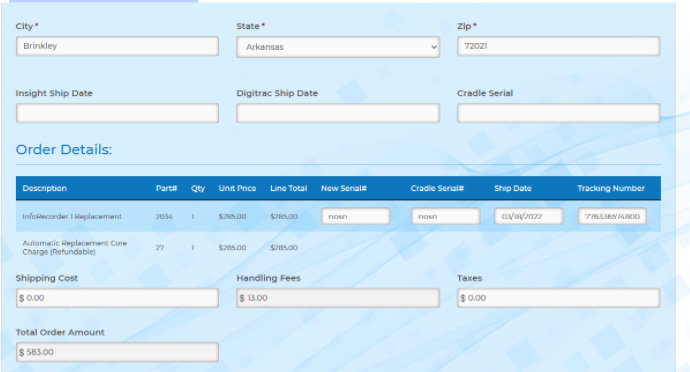Click the Zip field with 72021
The width and height of the screenshot is (690, 372).
click(x=558, y=46)
